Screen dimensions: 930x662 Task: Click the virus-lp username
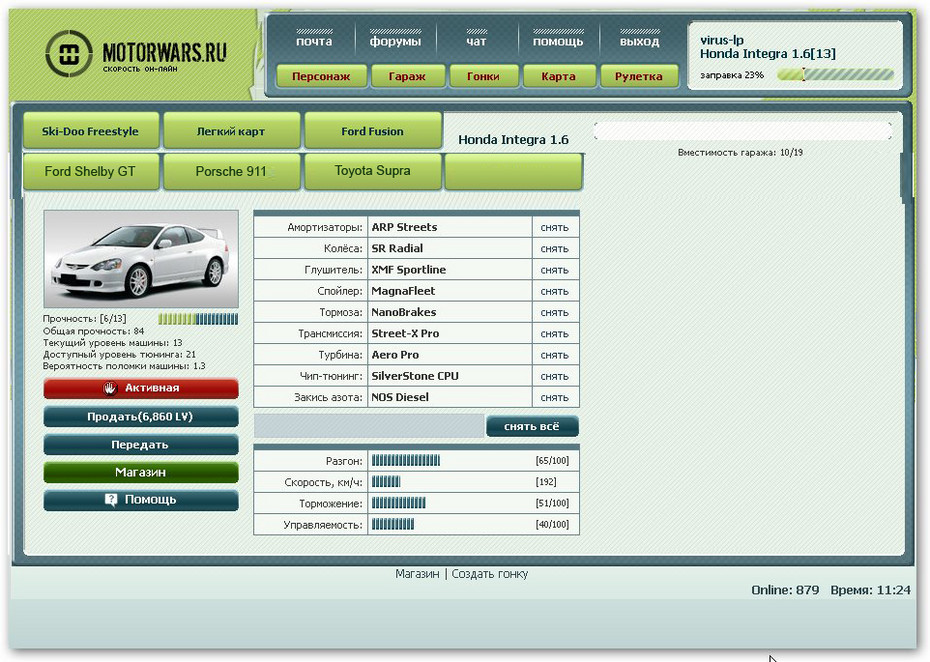pyautogui.click(x=721, y=40)
